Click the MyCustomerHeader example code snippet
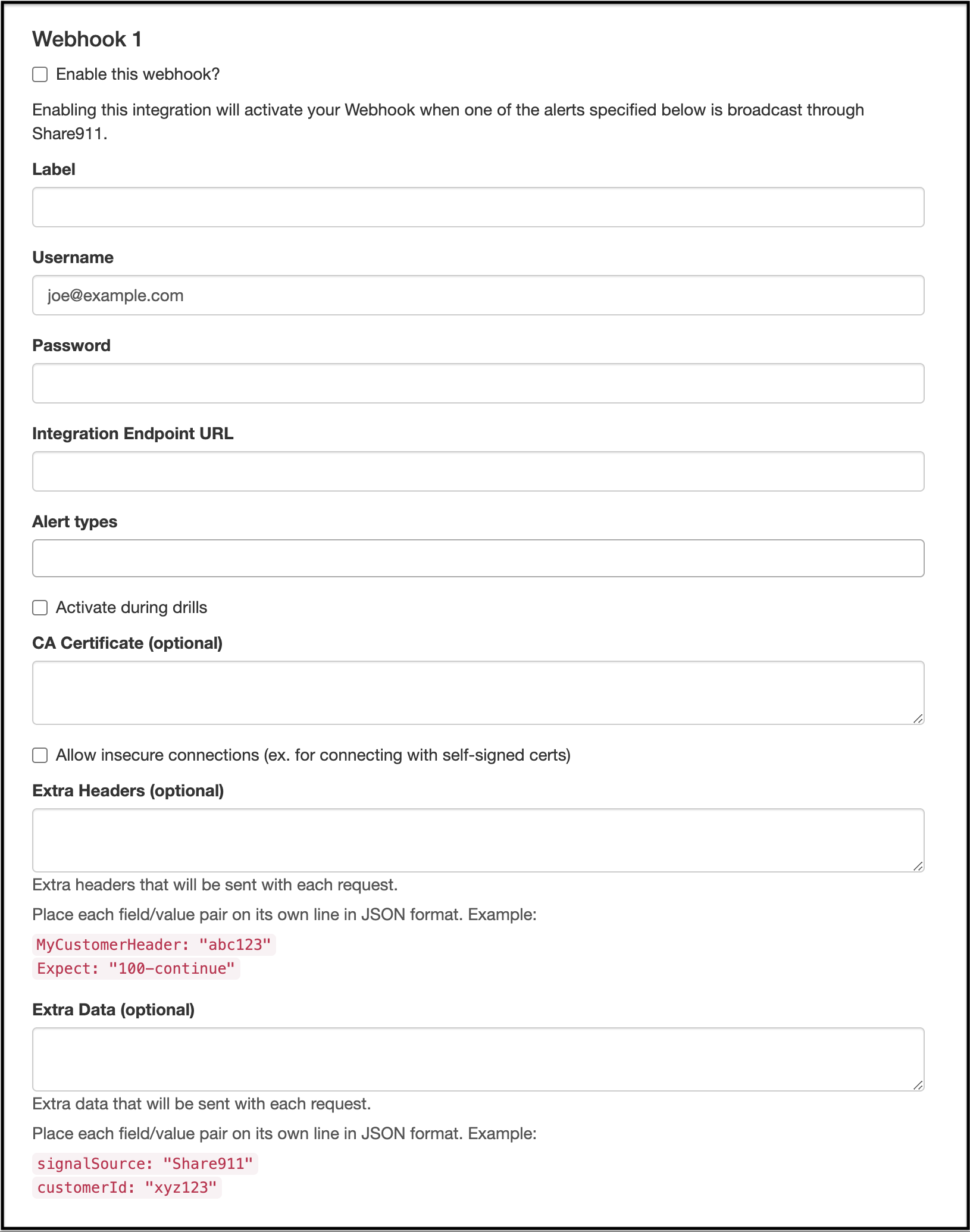The width and height of the screenshot is (970, 1232). [154, 945]
